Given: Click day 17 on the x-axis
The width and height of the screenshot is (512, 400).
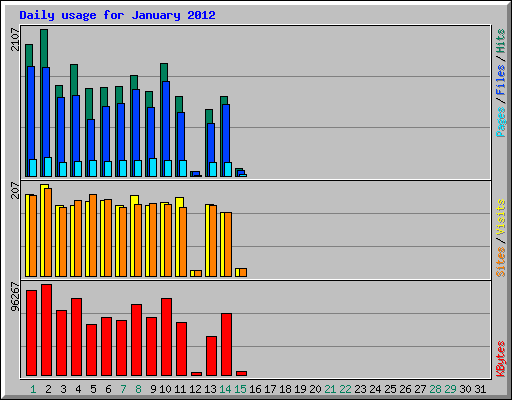Looking at the screenshot, I should [x=270, y=389].
